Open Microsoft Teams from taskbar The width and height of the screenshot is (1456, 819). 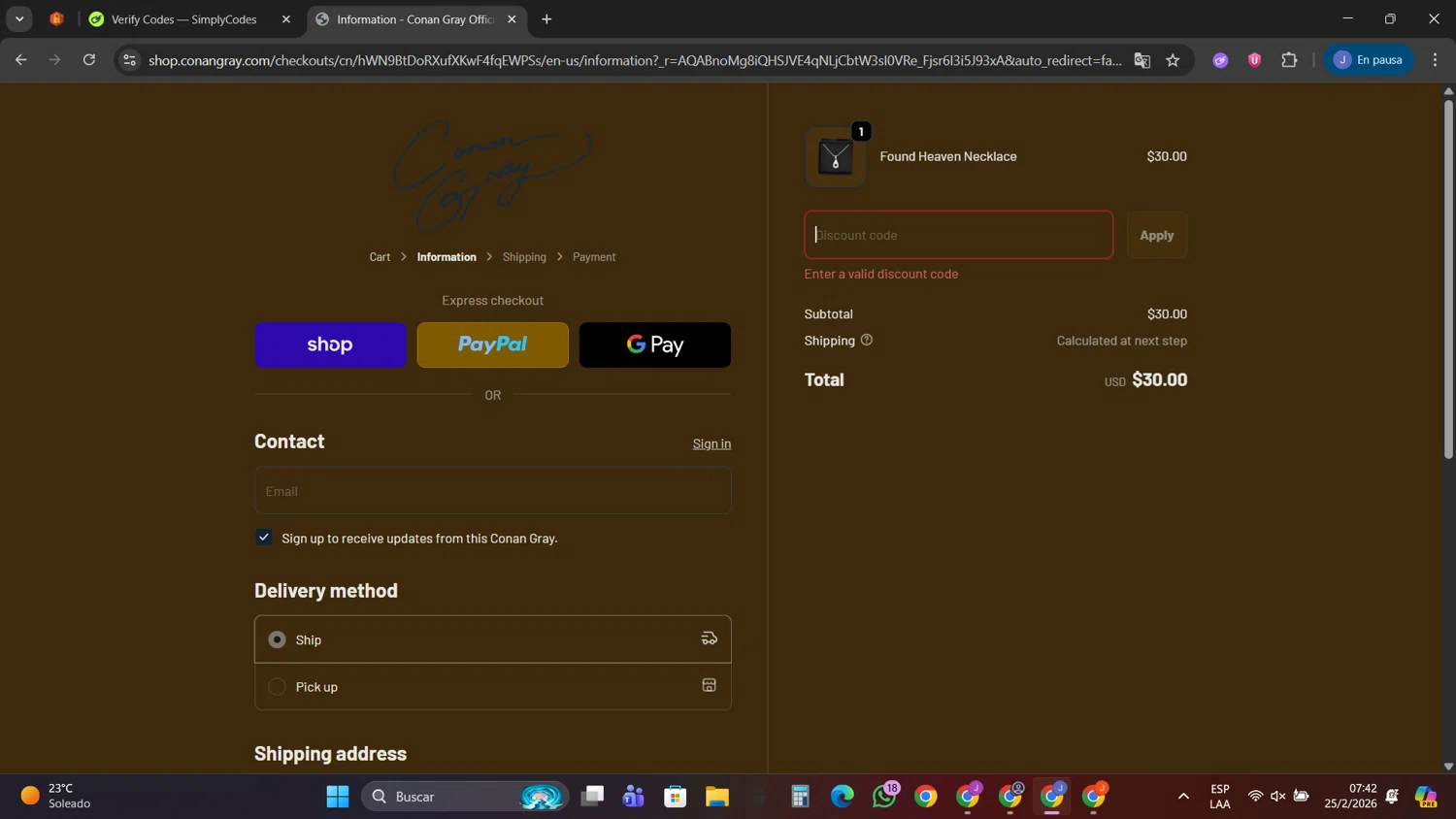pyautogui.click(x=634, y=797)
